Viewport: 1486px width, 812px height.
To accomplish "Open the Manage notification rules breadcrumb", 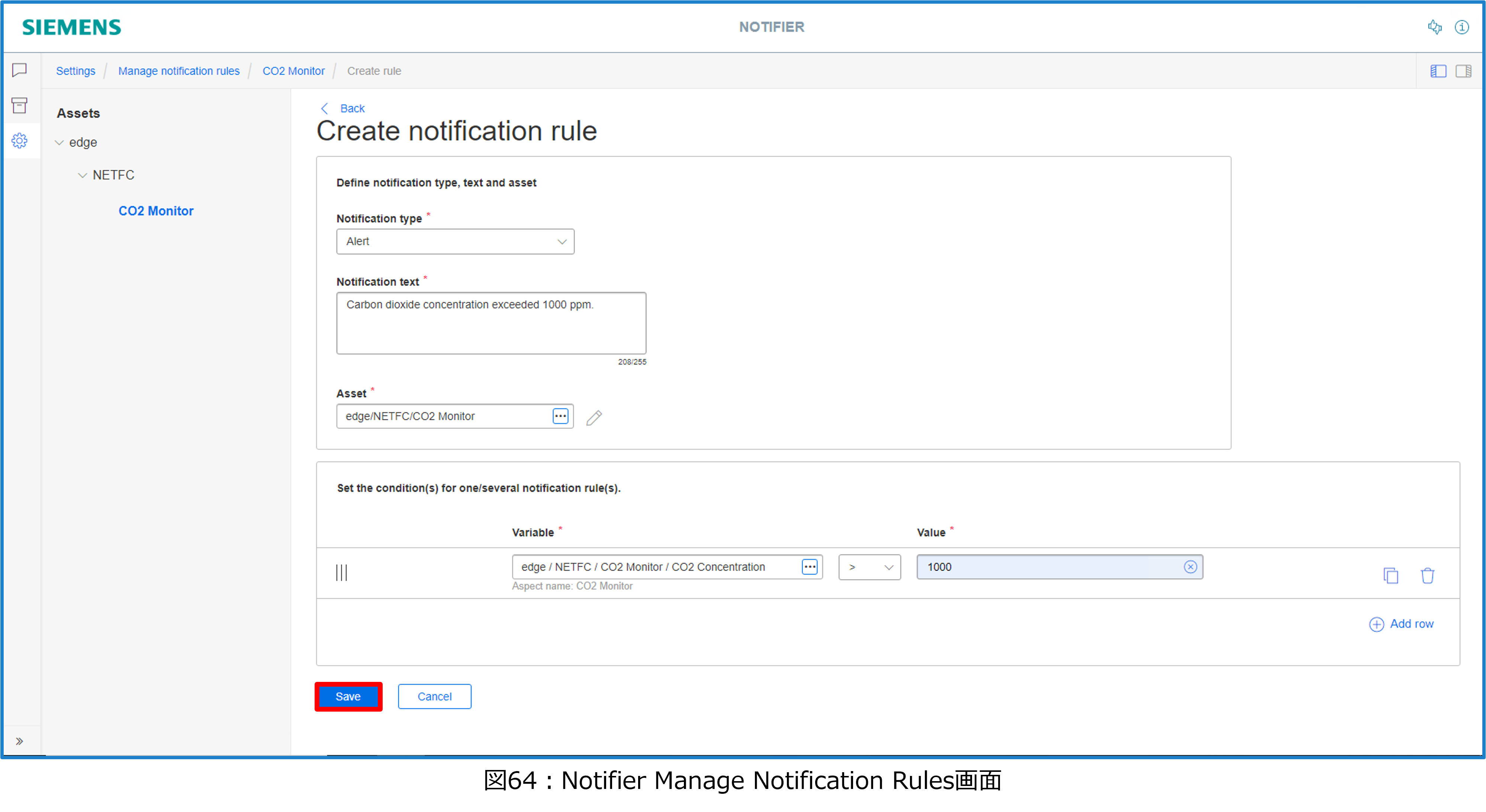I will (179, 71).
